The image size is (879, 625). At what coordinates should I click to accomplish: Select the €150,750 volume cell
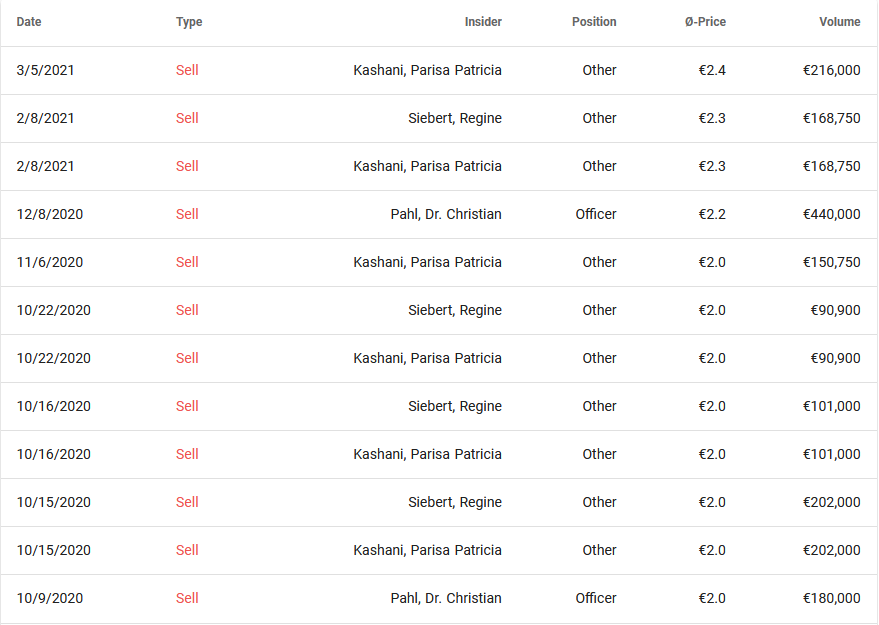pyautogui.click(x=831, y=262)
